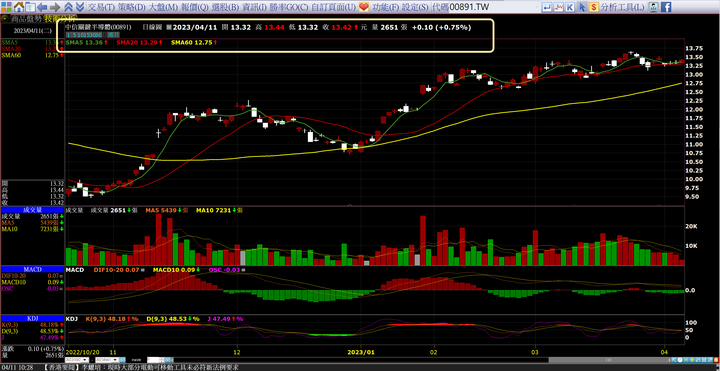Open 設定(S) menu
Screen dimensions: 720x371
(x=415, y=7)
